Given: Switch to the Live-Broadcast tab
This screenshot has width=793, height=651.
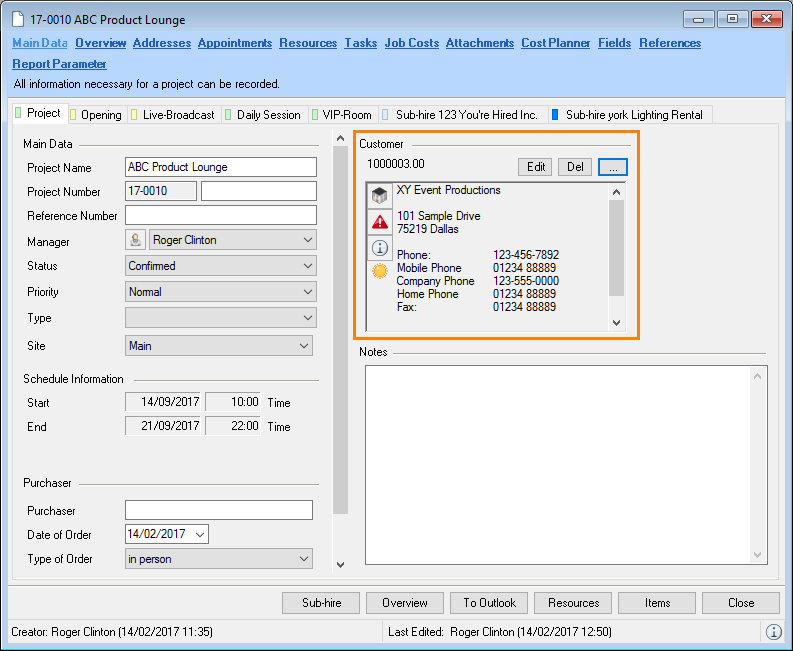Looking at the screenshot, I should coord(178,115).
